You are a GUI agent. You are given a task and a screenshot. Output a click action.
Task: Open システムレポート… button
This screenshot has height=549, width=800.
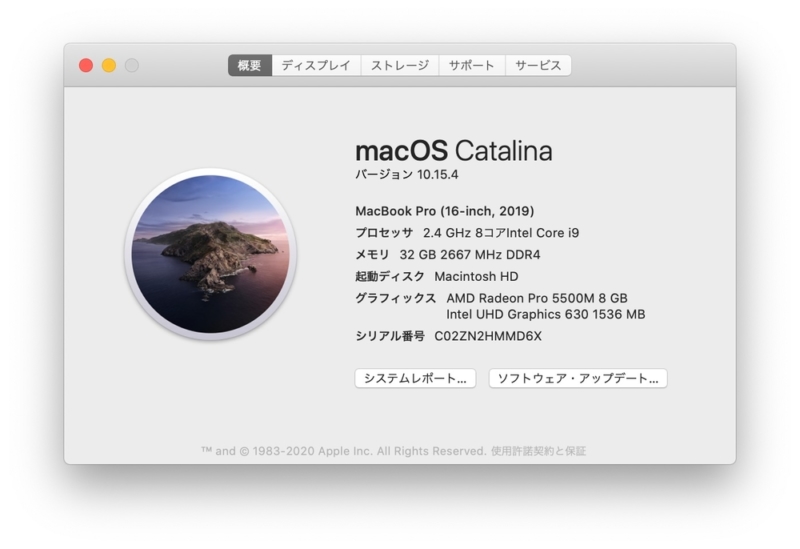click(x=415, y=378)
